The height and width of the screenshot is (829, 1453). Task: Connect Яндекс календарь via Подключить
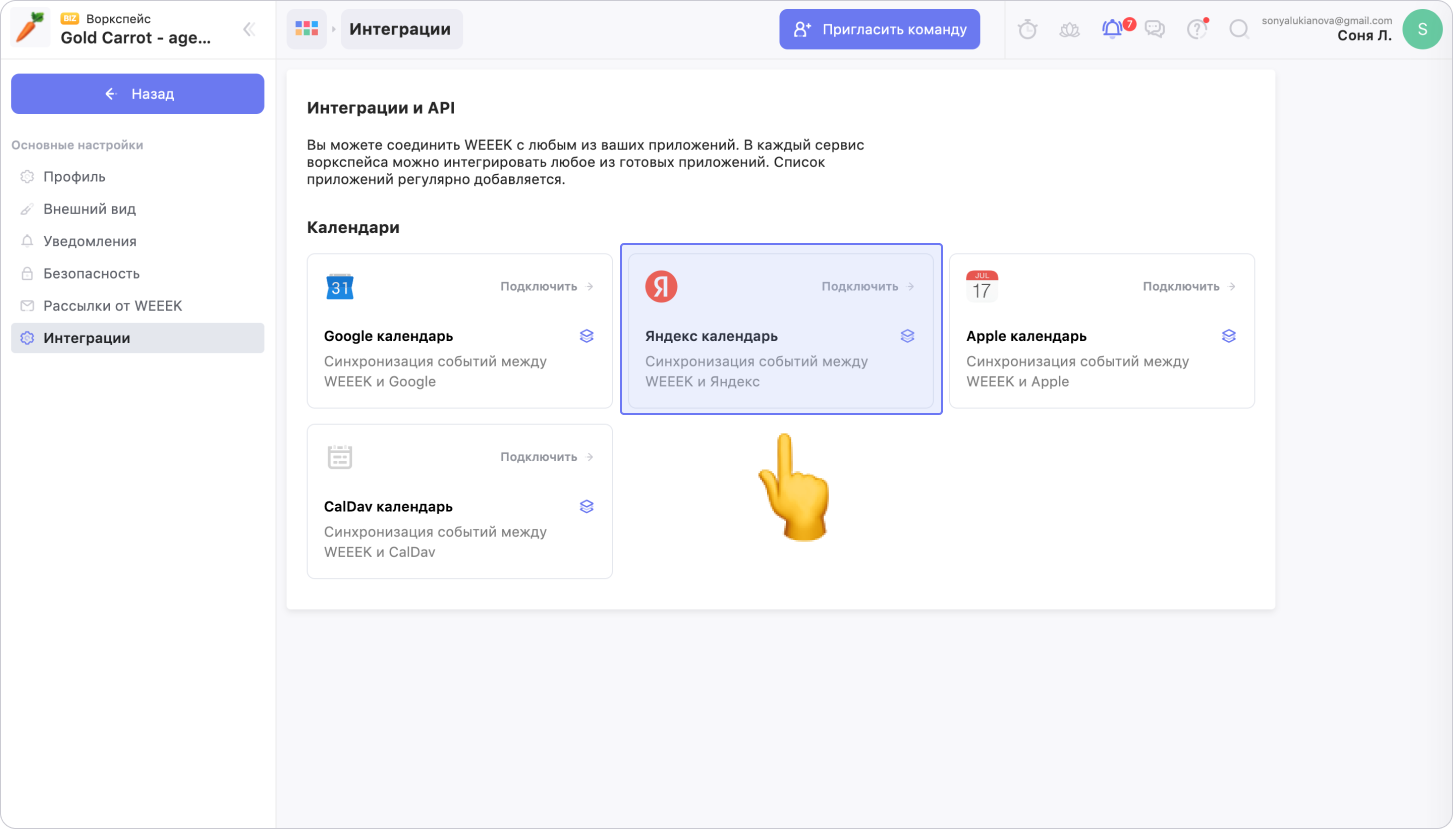(x=868, y=286)
